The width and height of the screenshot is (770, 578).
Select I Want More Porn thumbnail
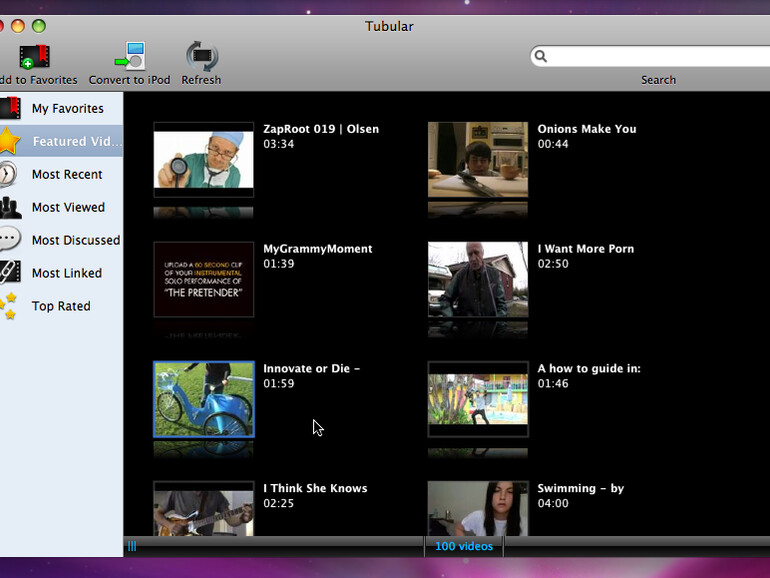click(478, 279)
